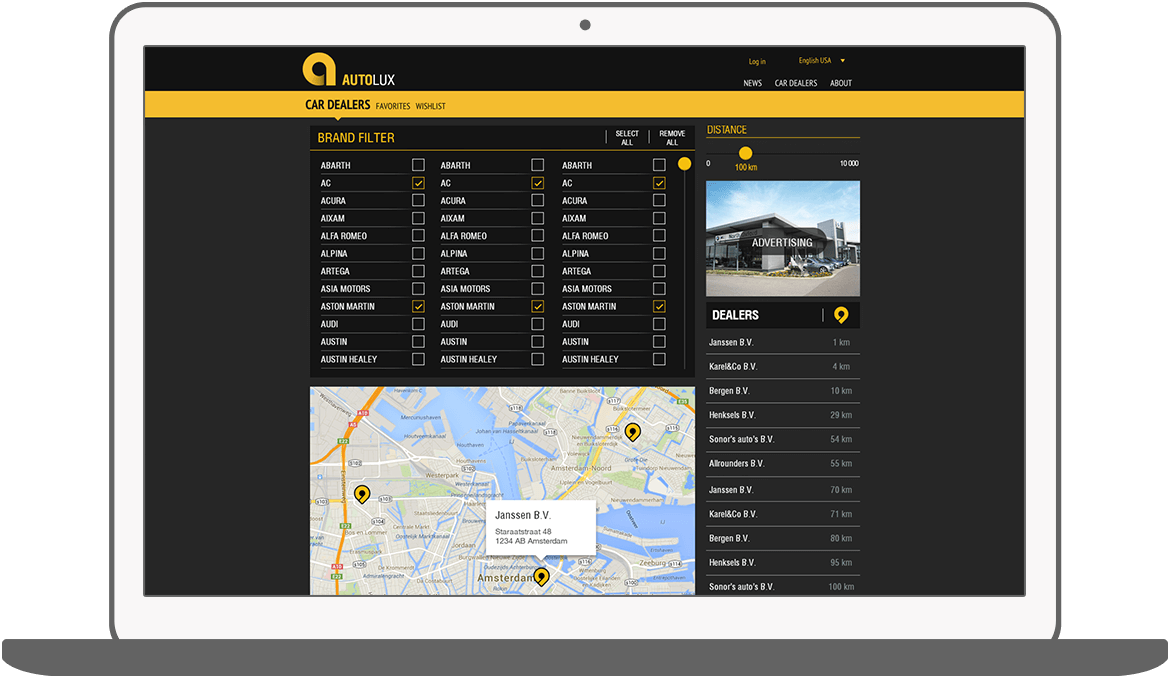Select dealer Allrounders B.V. at 55 km

tap(783, 463)
